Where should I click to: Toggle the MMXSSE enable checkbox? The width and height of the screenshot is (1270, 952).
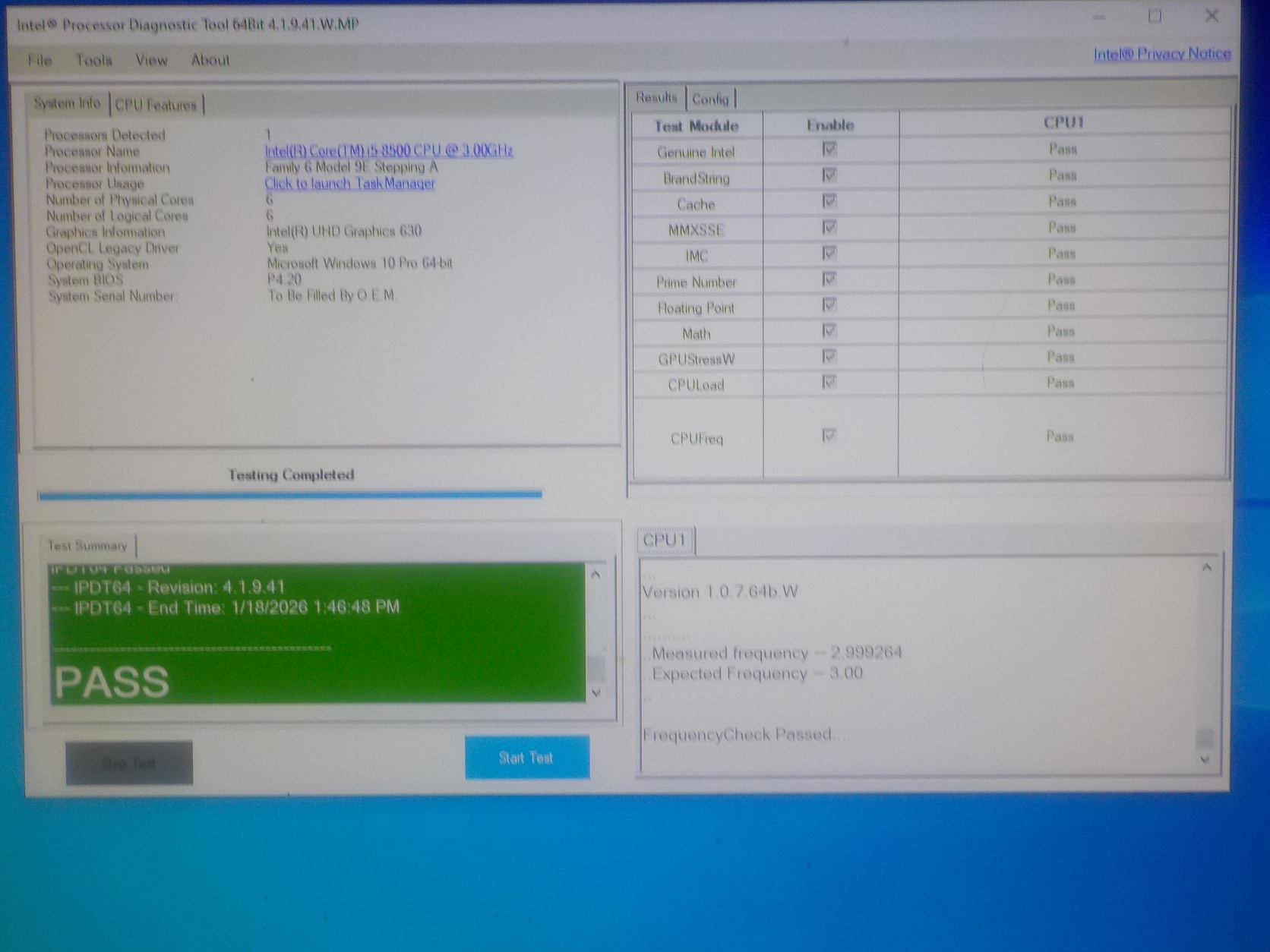coord(829,227)
